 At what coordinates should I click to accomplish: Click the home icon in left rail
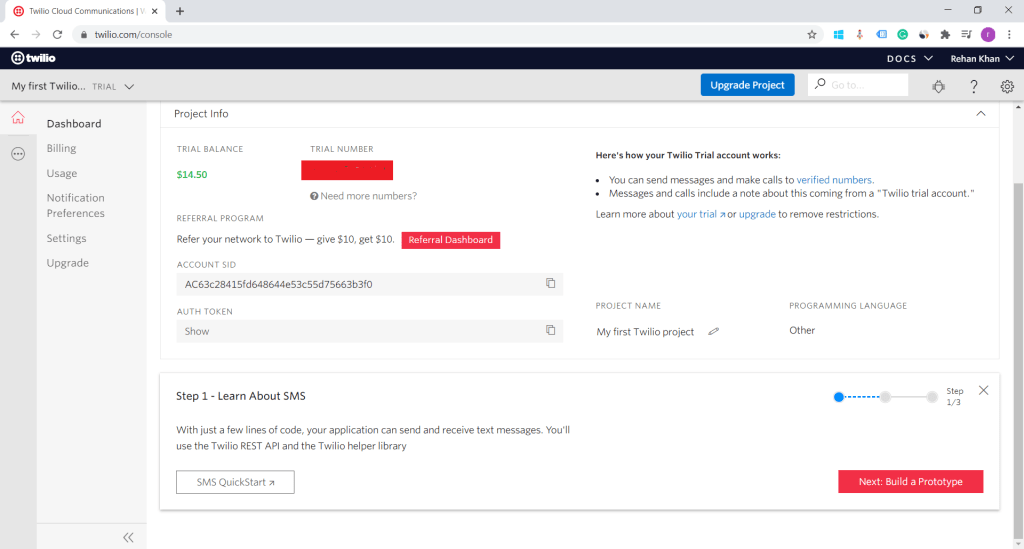click(18, 118)
